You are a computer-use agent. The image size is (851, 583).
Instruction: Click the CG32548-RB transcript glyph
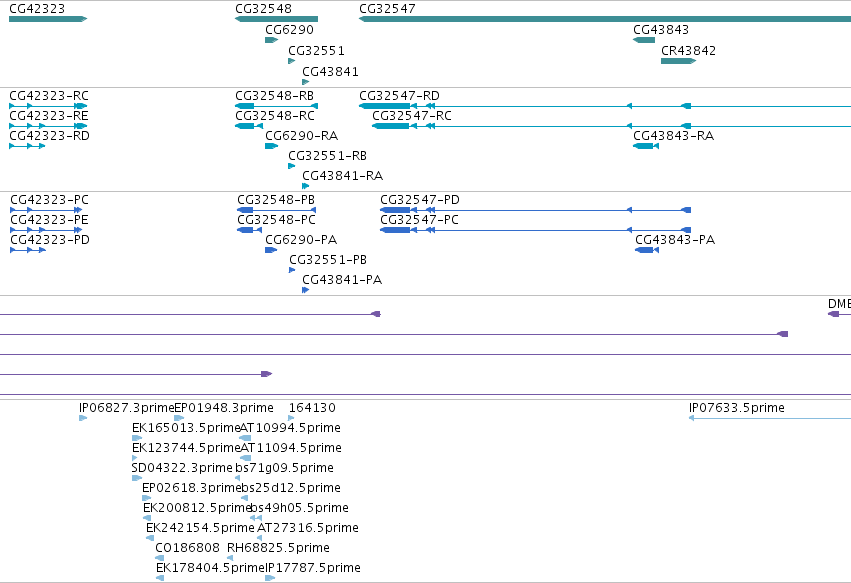click(x=276, y=106)
